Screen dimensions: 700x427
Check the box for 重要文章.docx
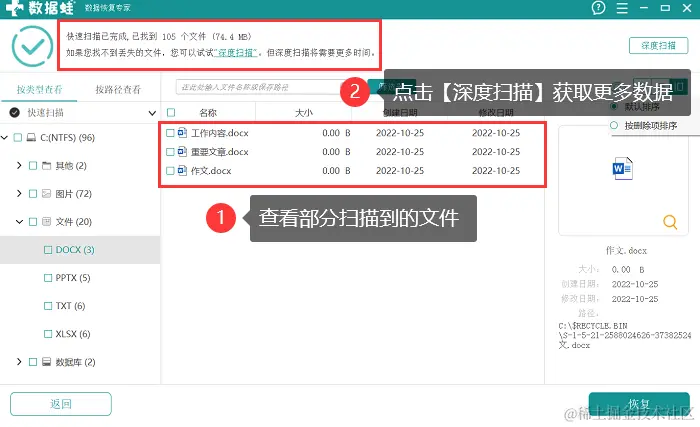[170, 152]
